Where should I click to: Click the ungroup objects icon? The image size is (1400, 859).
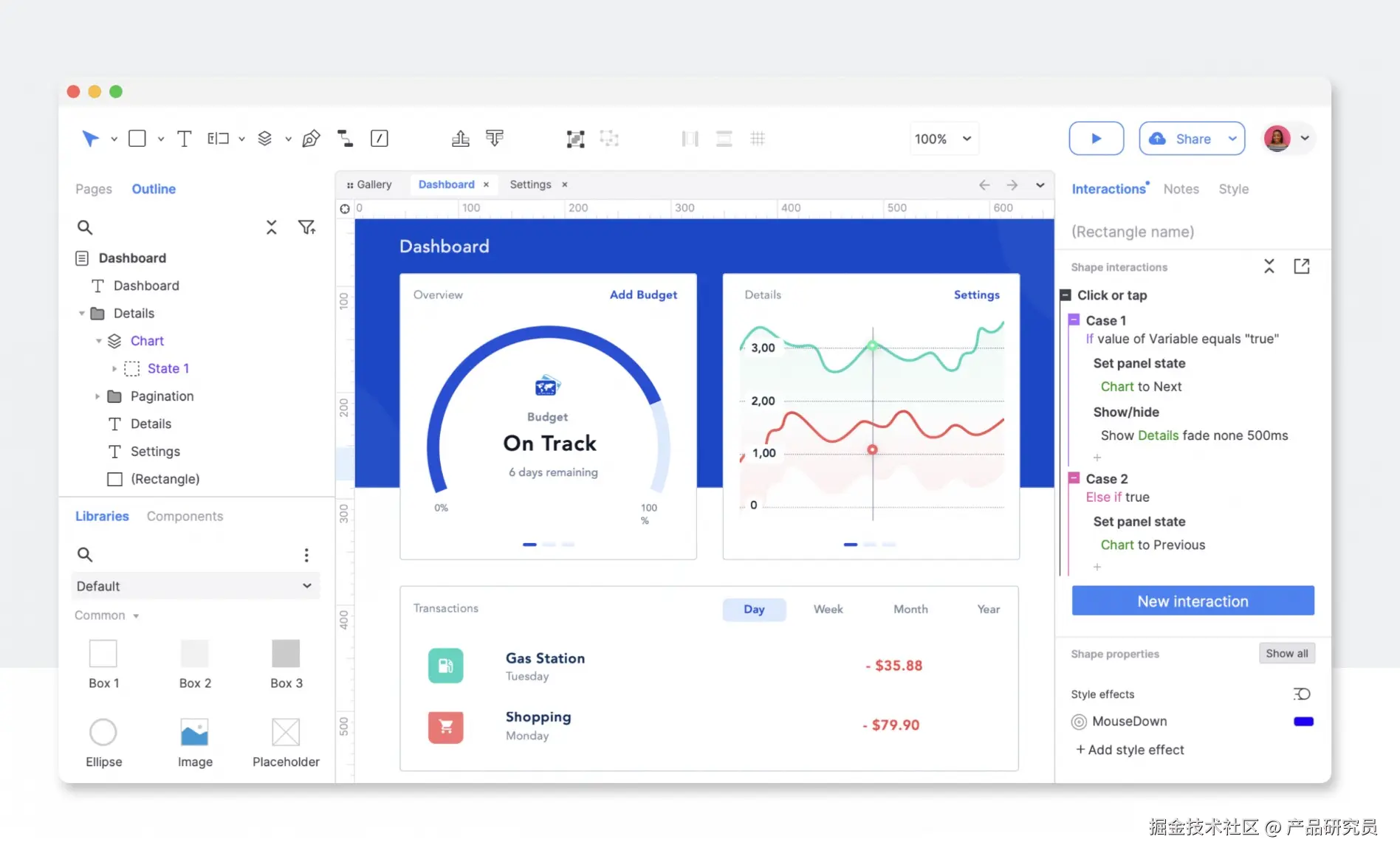(609, 139)
